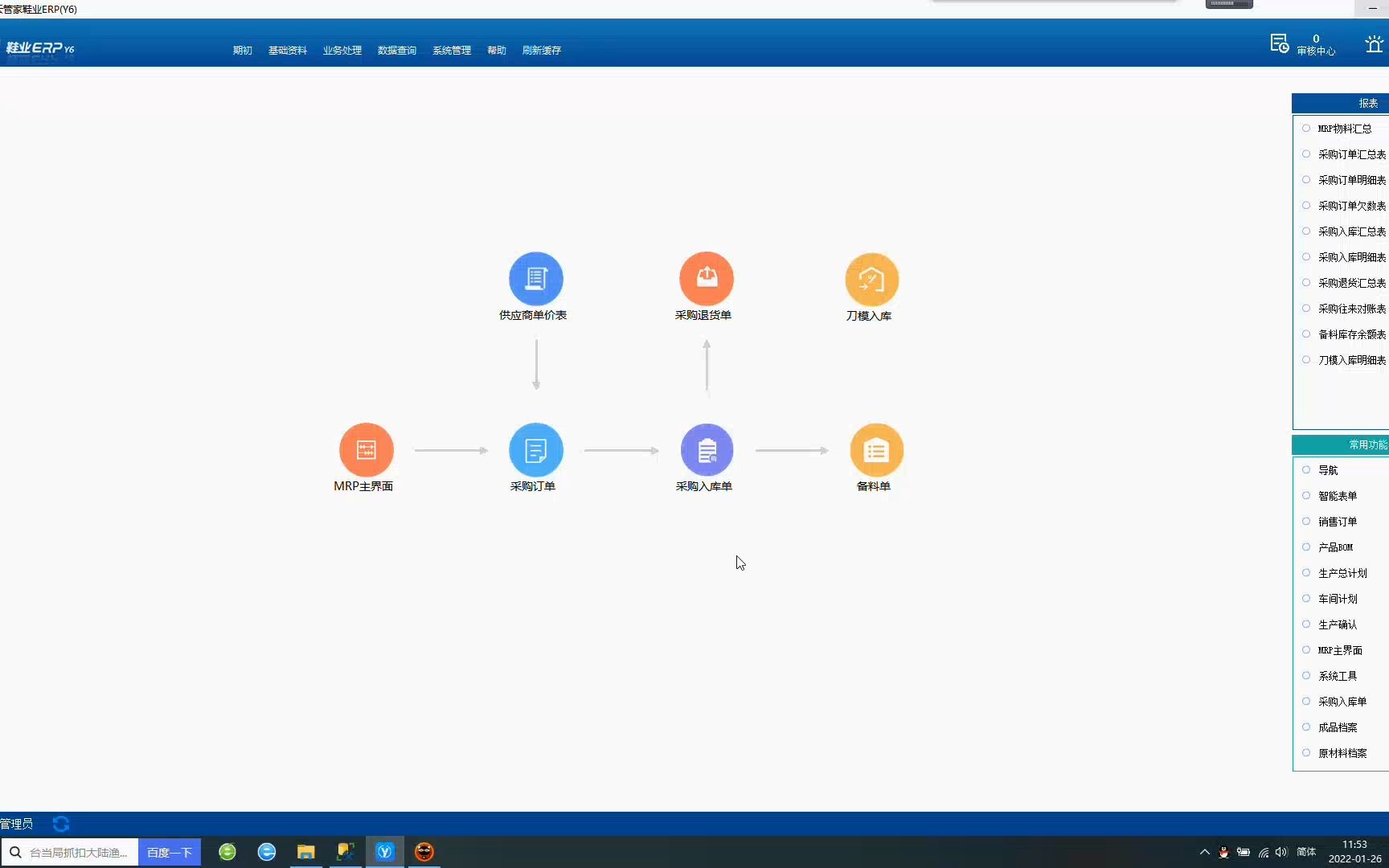Image resolution: width=1389 pixels, height=868 pixels.
Task: Open 成品档案 in common functions
Action: tap(1338, 727)
